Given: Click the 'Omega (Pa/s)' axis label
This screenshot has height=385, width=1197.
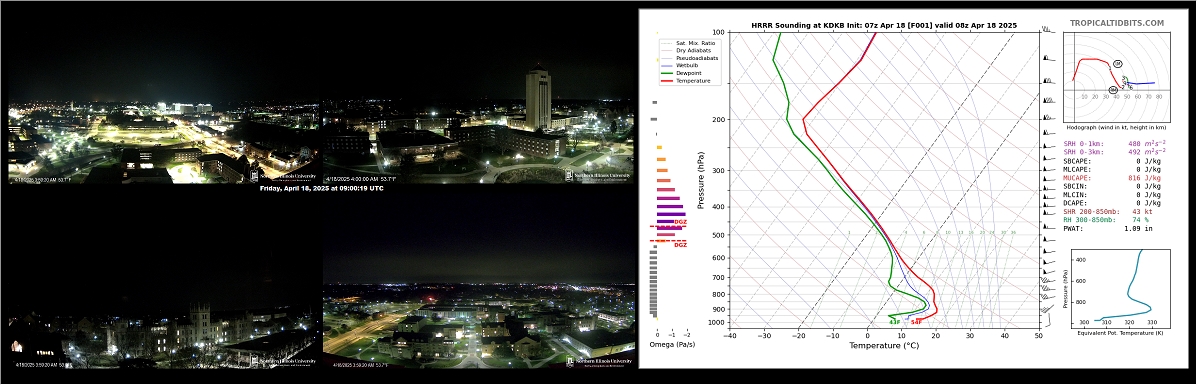Looking at the screenshot, I should click(x=672, y=345).
